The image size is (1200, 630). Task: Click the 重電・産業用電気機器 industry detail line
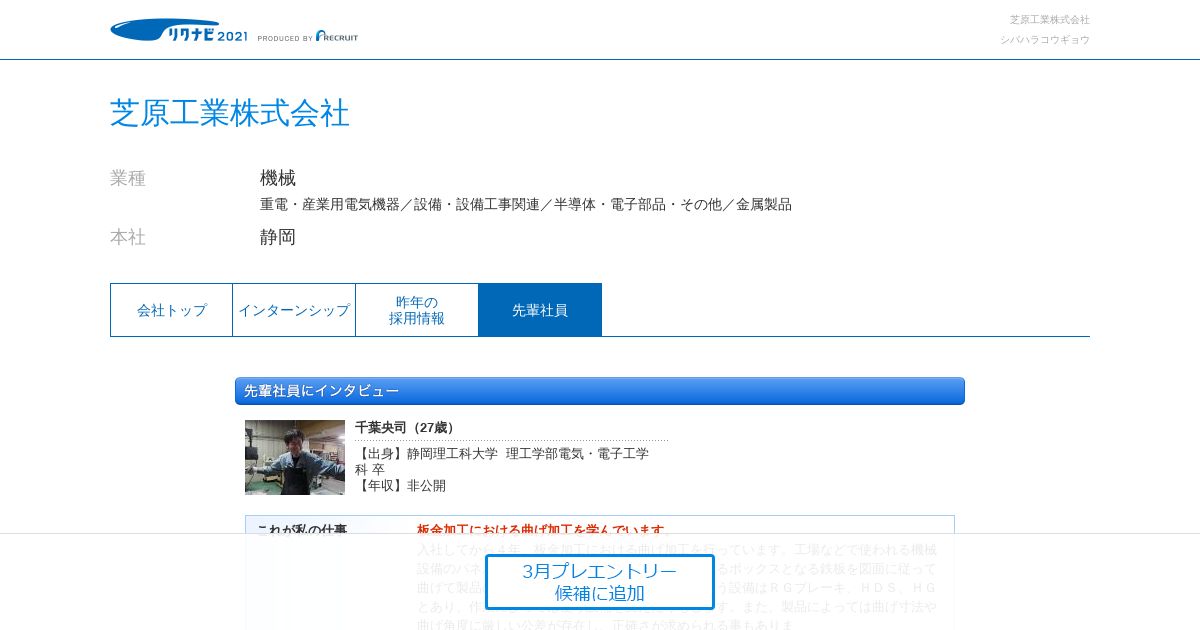click(x=526, y=204)
